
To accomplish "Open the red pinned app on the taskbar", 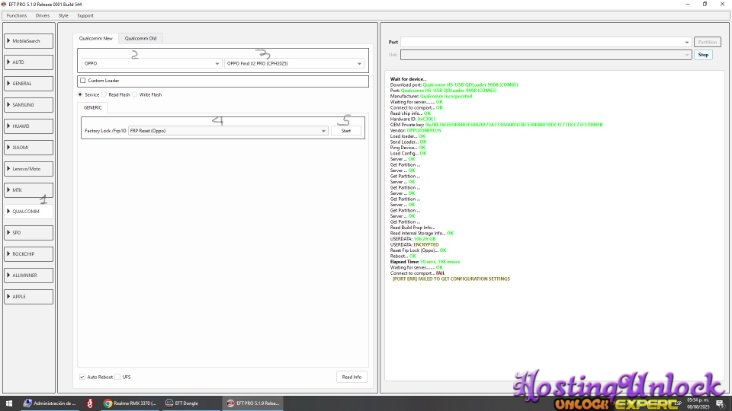I will 90,403.
